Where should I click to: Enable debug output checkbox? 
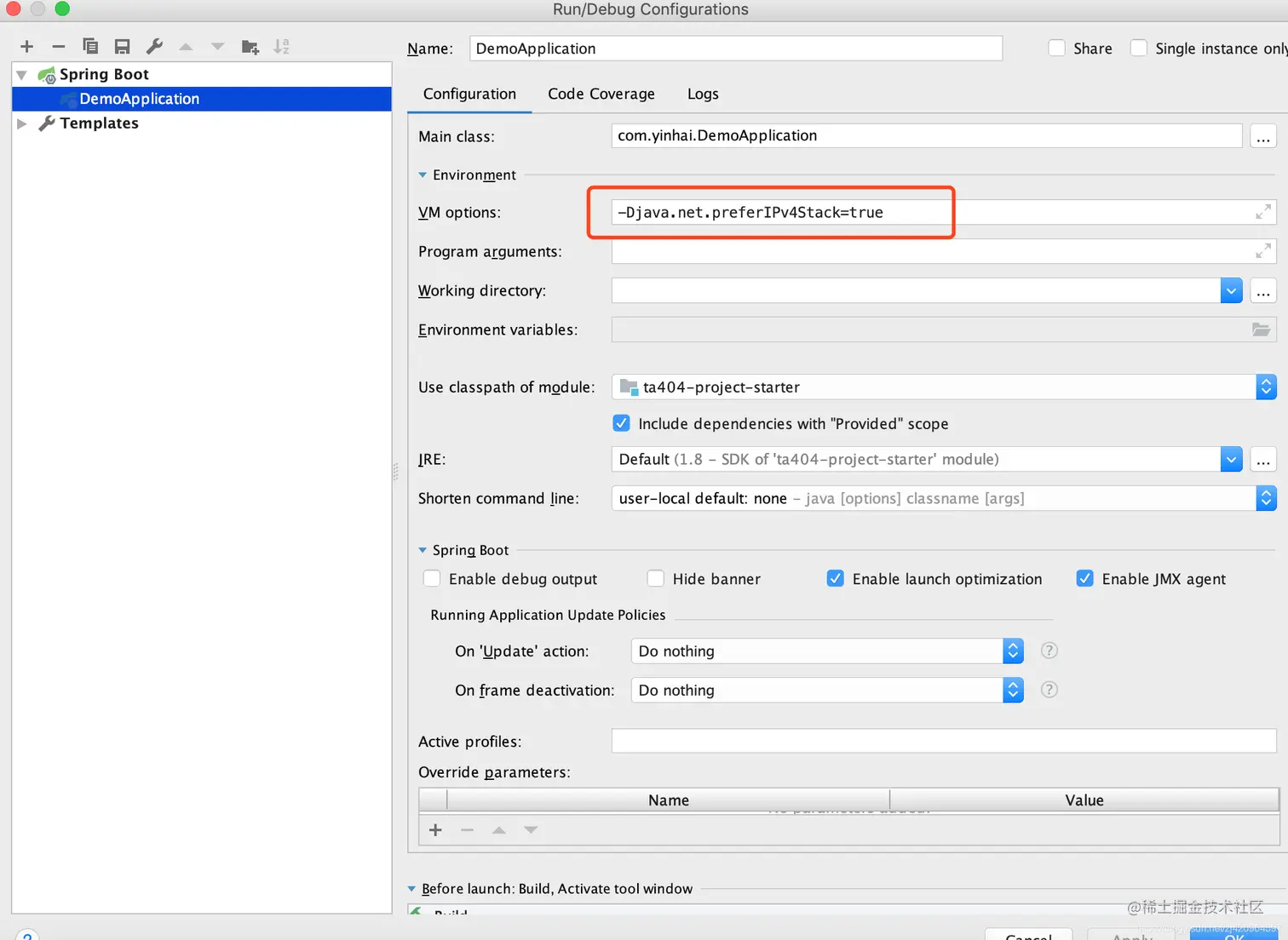(x=432, y=579)
